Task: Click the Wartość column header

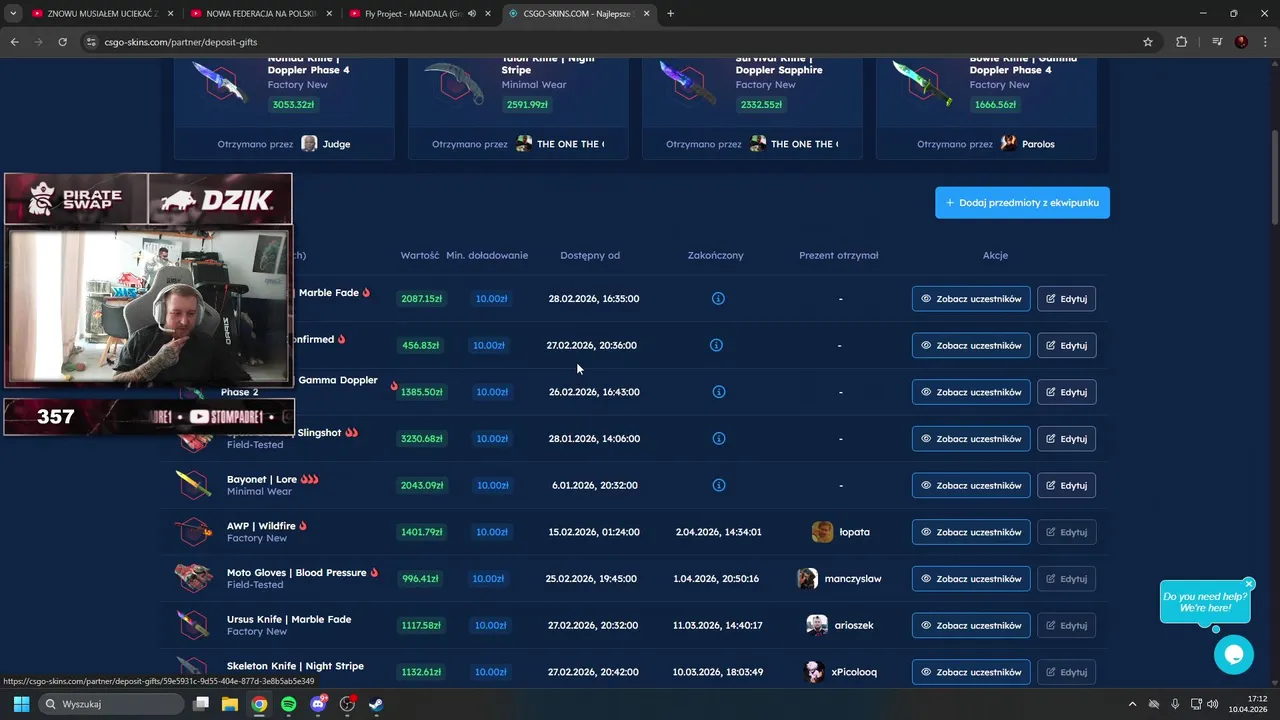Action: 420,255
